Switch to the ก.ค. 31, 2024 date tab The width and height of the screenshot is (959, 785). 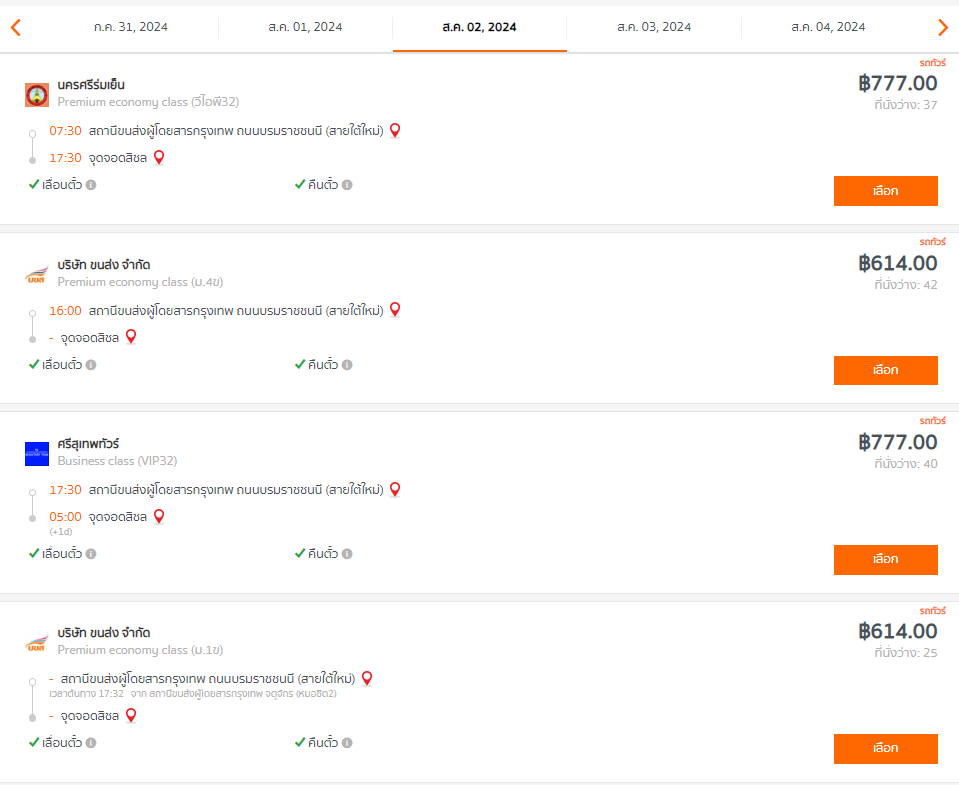131,27
